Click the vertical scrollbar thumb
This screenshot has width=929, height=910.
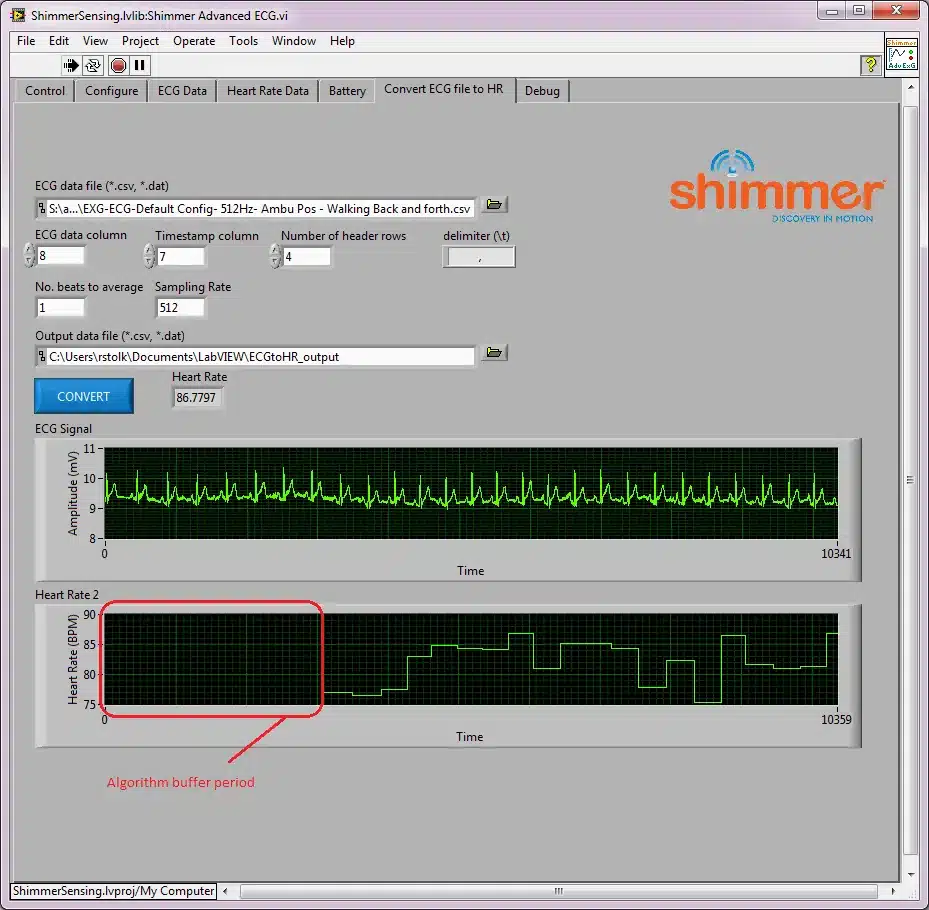pos(911,480)
